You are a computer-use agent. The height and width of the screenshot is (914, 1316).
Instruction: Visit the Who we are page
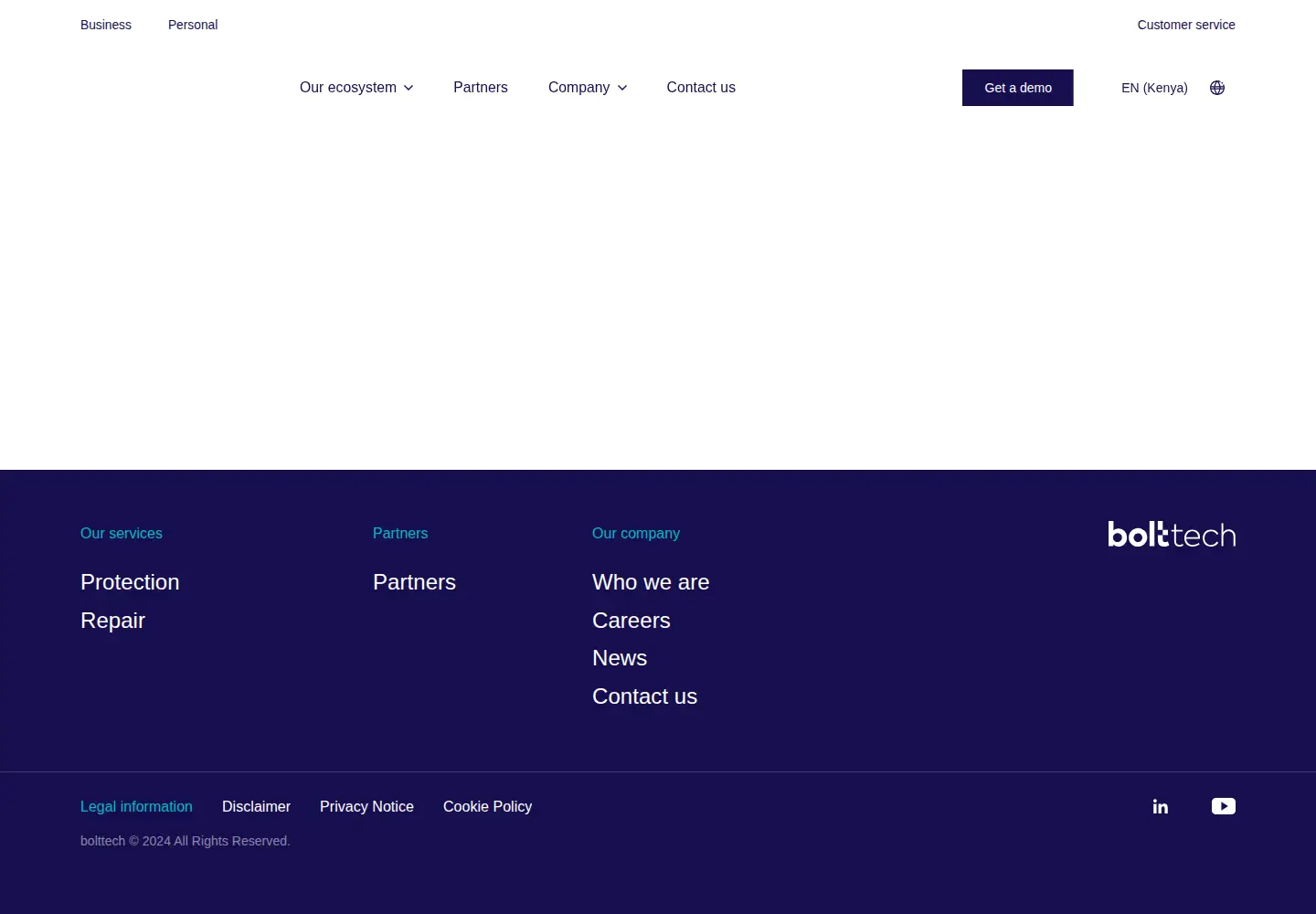pyautogui.click(x=651, y=582)
